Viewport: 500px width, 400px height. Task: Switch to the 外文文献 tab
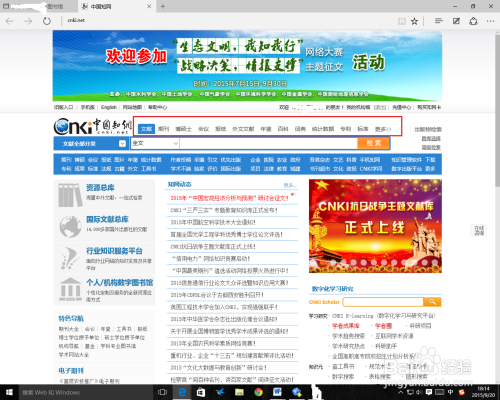pyautogui.click(x=243, y=129)
